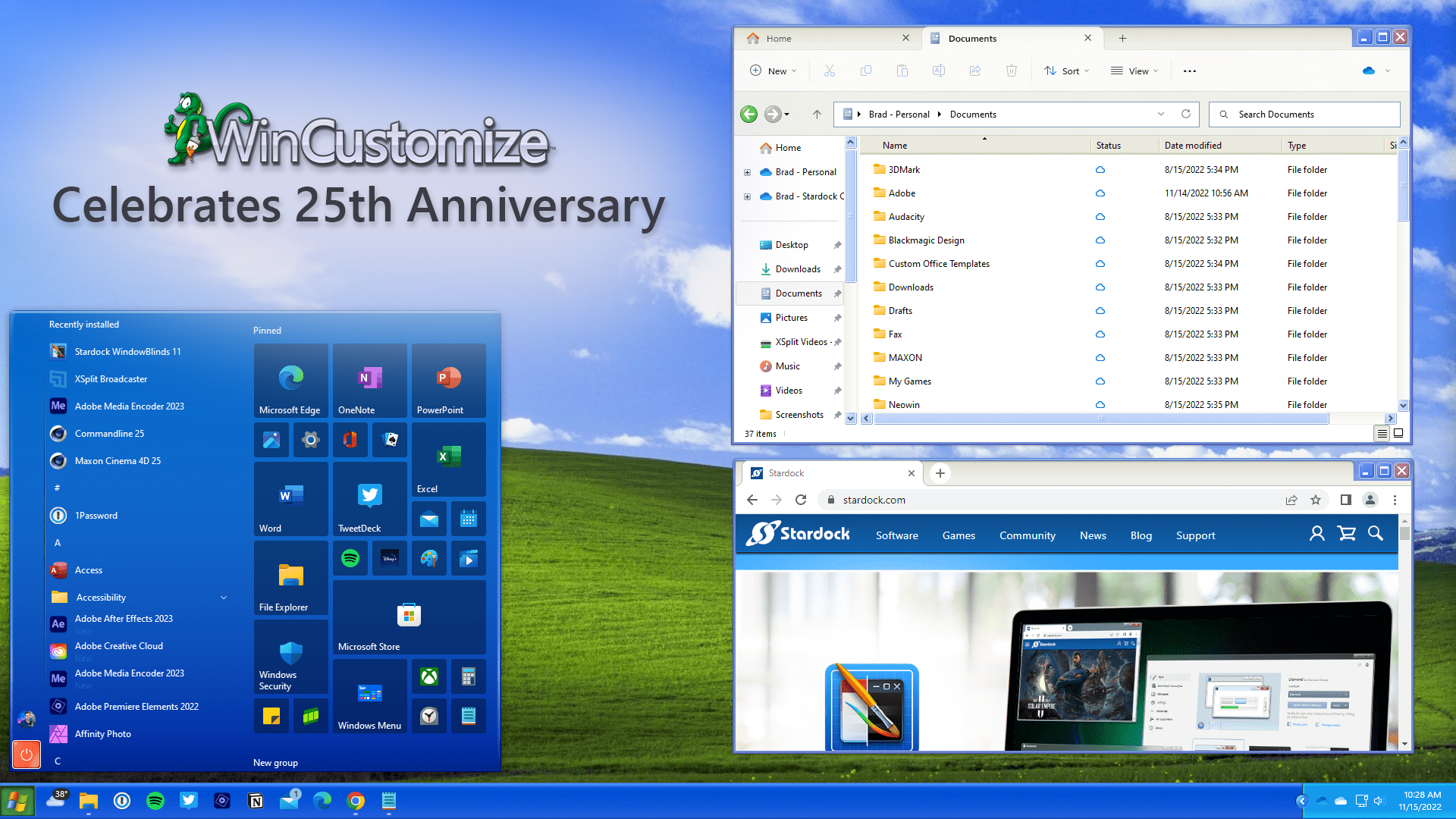The image size is (1456, 819).
Task: Click the Xbox tile in pinned apps
Action: (x=429, y=676)
